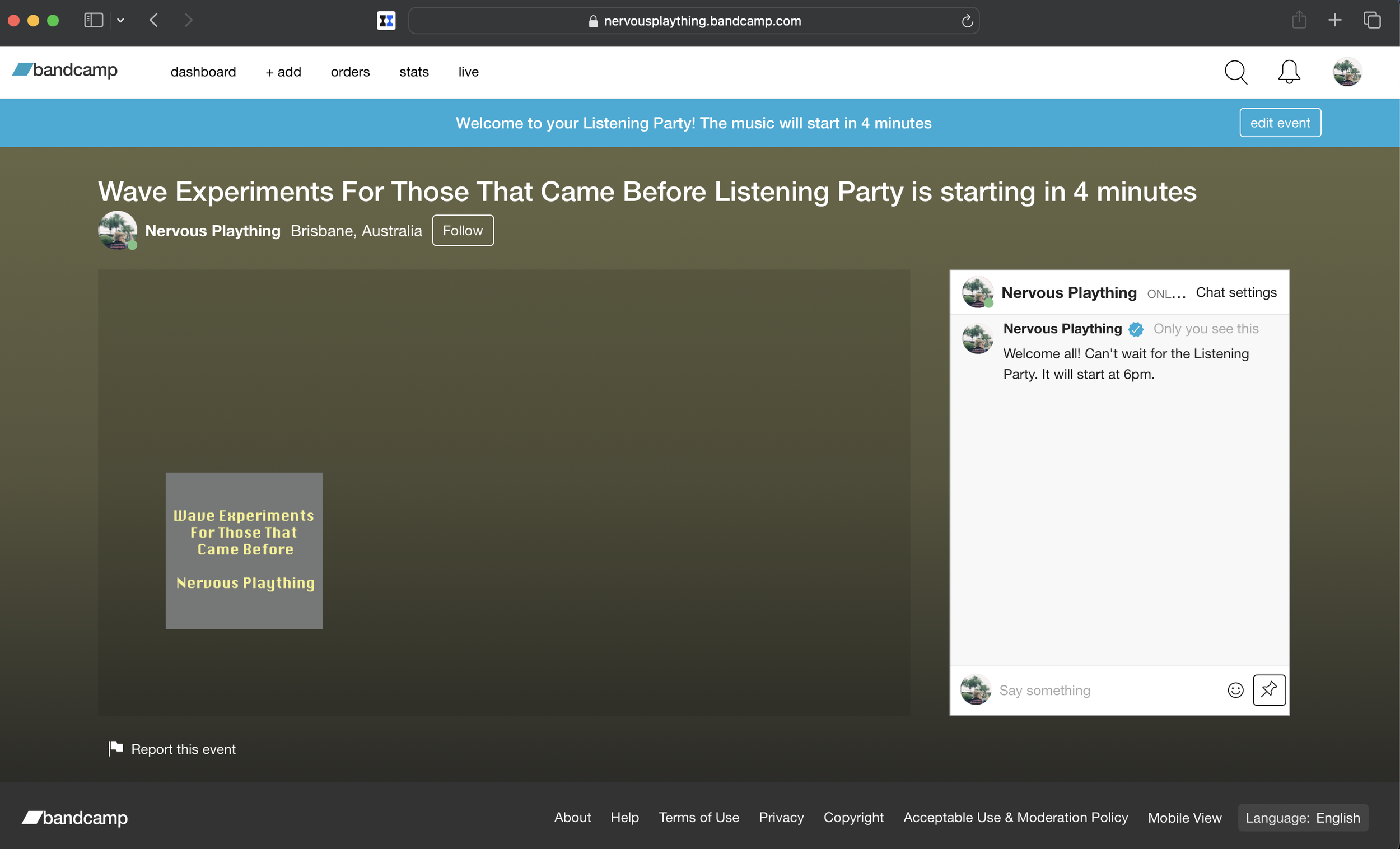This screenshot has height=849, width=1400.
Task: Open Chat settings
Action: pos(1236,293)
